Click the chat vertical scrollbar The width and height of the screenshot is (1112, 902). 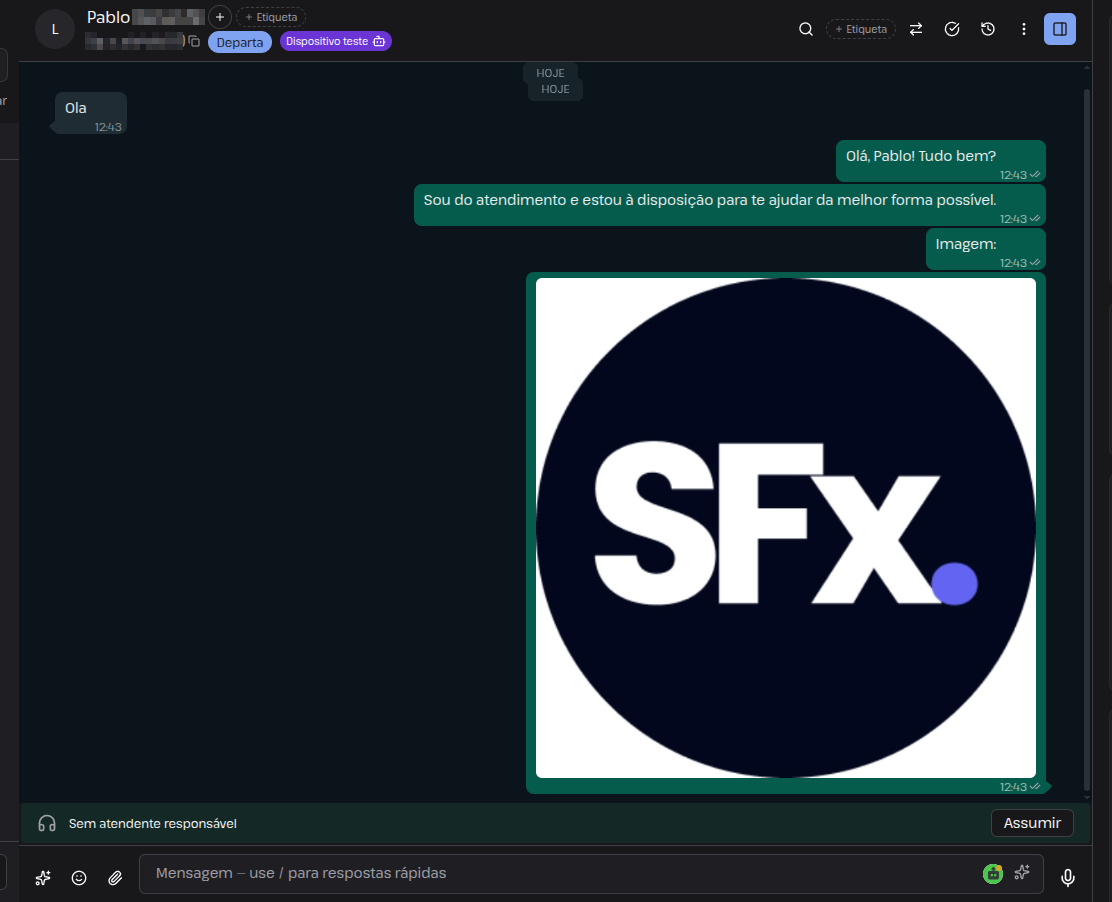coord(1086,440)
